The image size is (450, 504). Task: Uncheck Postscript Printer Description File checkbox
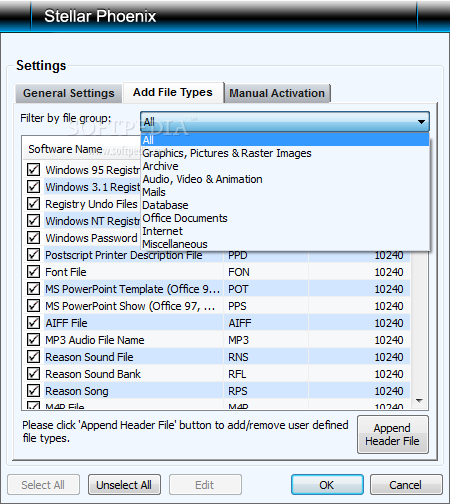(x=33, y=255)
